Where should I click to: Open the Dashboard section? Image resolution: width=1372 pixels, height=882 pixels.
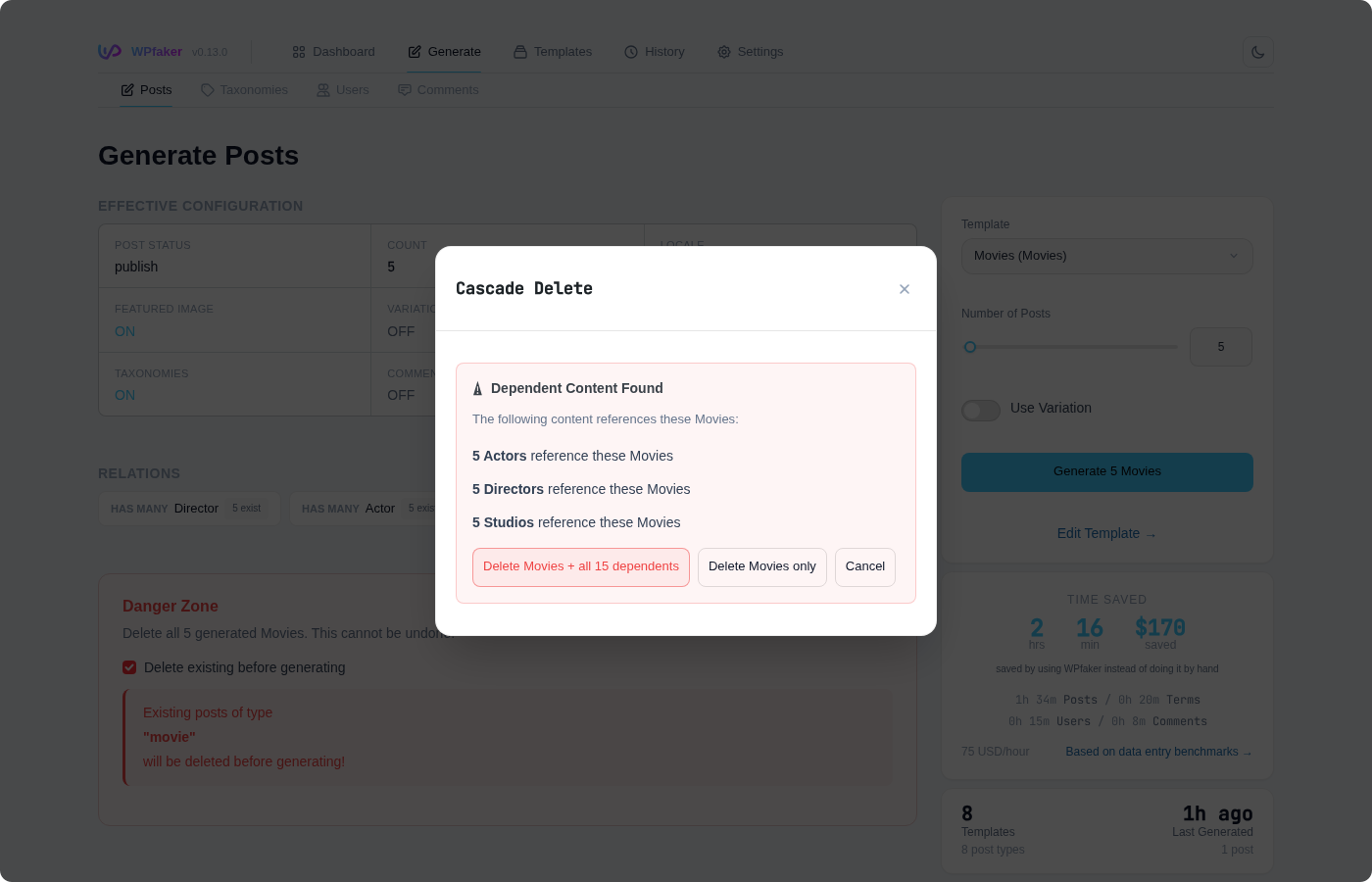point(333,52)
